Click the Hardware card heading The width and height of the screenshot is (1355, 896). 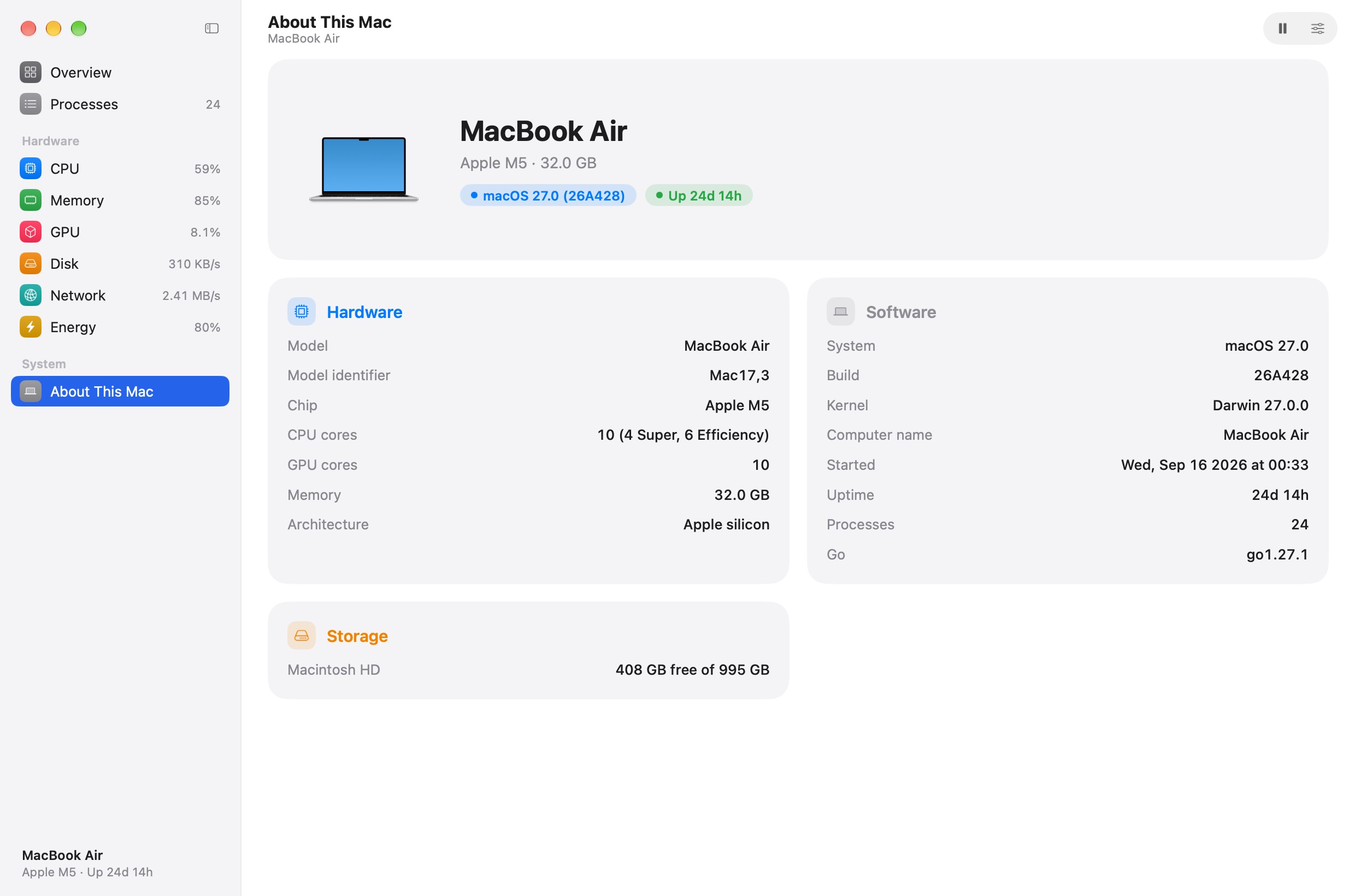pos(364,312)
